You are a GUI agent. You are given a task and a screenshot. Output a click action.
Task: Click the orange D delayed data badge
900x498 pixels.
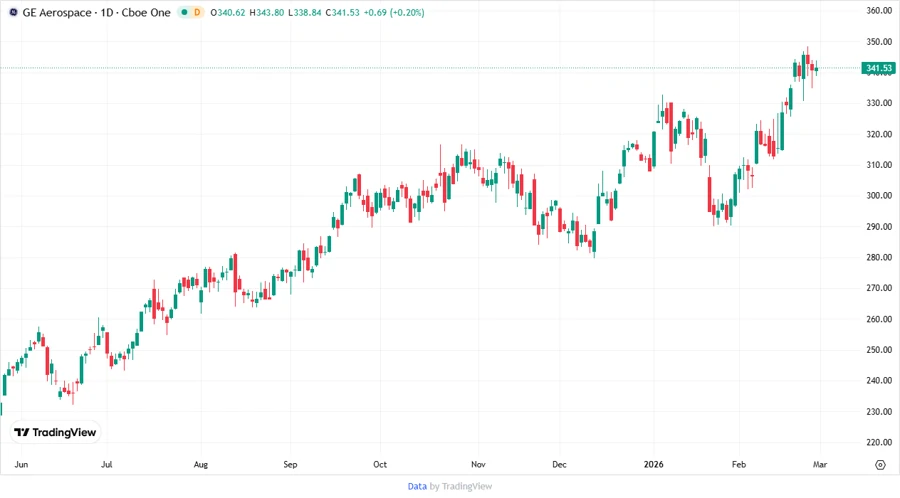(197, 12)
